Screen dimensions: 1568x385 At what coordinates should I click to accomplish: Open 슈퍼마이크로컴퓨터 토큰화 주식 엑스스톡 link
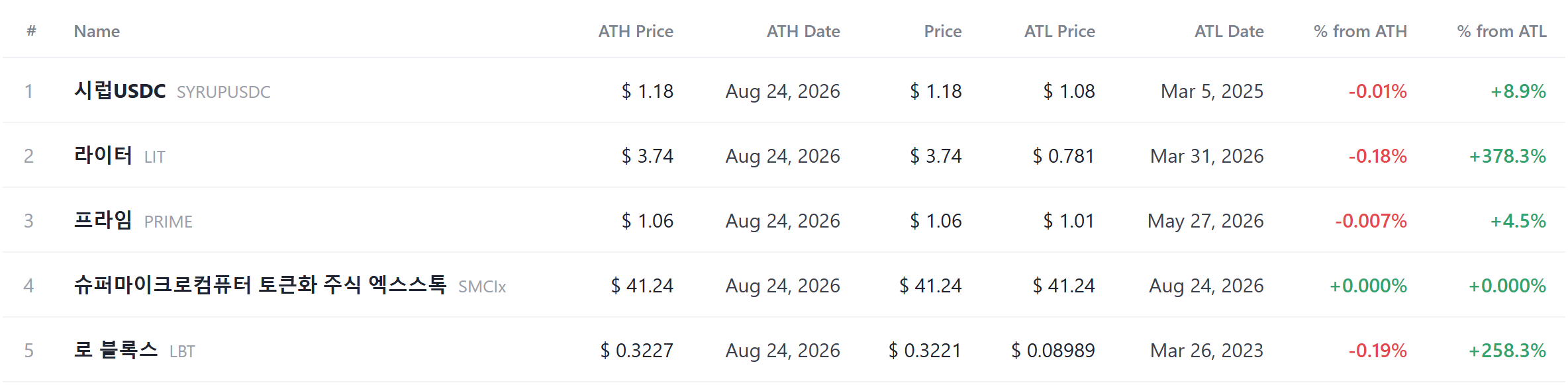(260, 285)
